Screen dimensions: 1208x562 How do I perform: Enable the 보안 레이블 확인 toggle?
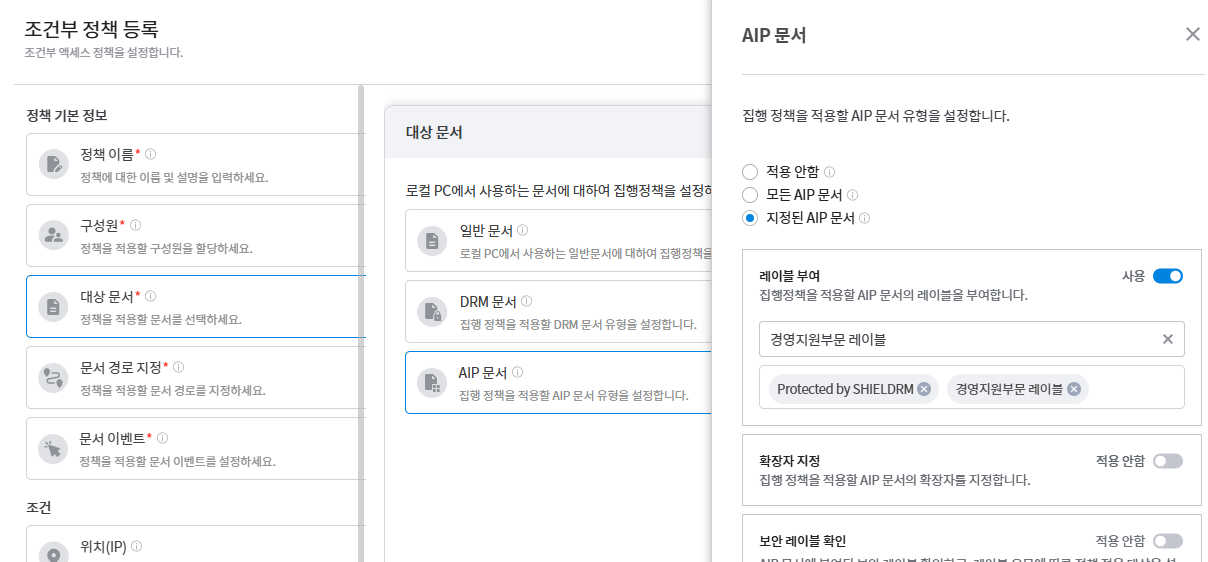[x=1167, y=541]
